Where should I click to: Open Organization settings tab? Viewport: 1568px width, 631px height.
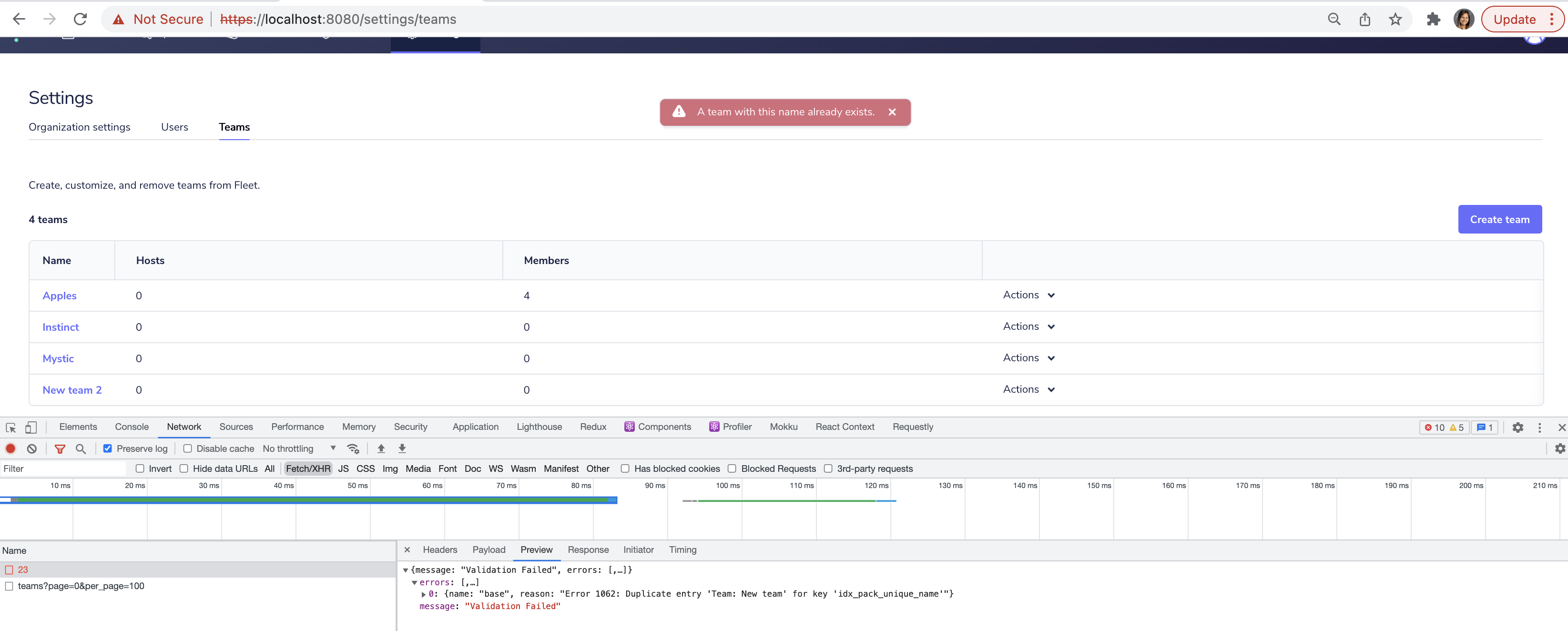(79, 127)
